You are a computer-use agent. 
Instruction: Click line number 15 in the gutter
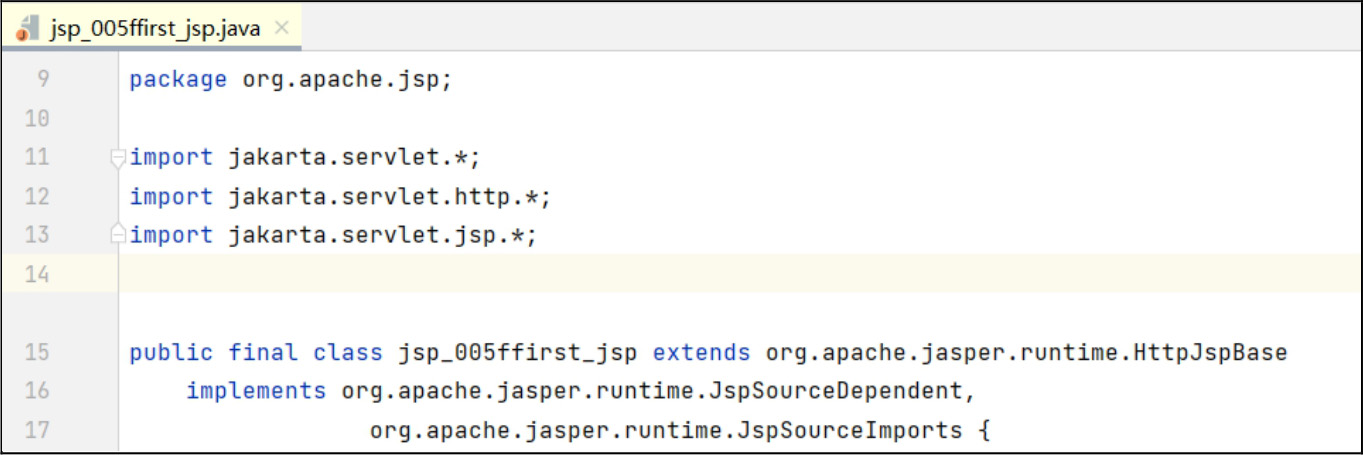(36, 352)
